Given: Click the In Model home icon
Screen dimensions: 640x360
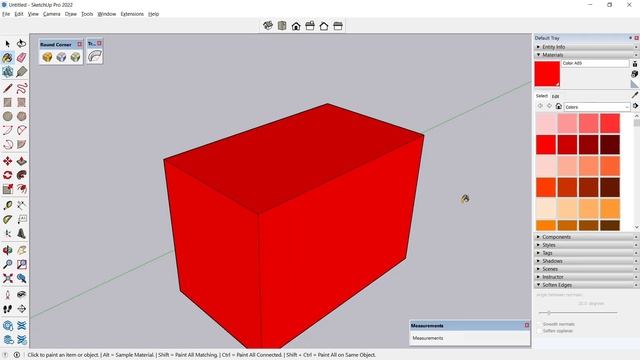Looking at the screenshot, I should tap(558, 106).
